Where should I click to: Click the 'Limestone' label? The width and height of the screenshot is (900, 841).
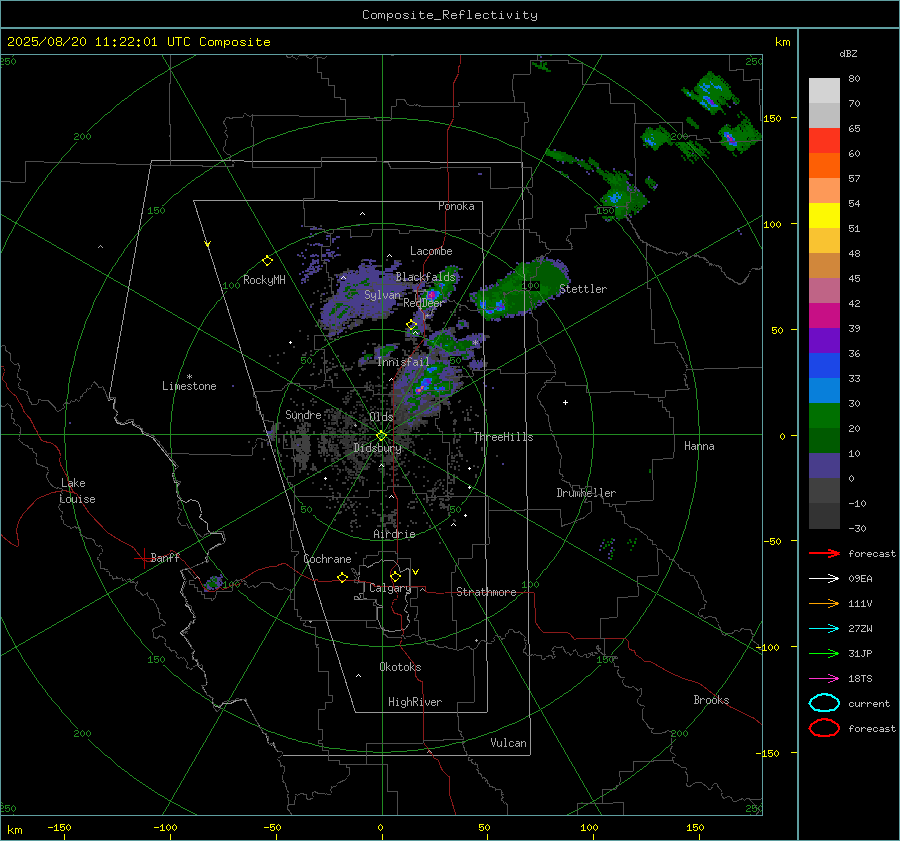(189, 386)
